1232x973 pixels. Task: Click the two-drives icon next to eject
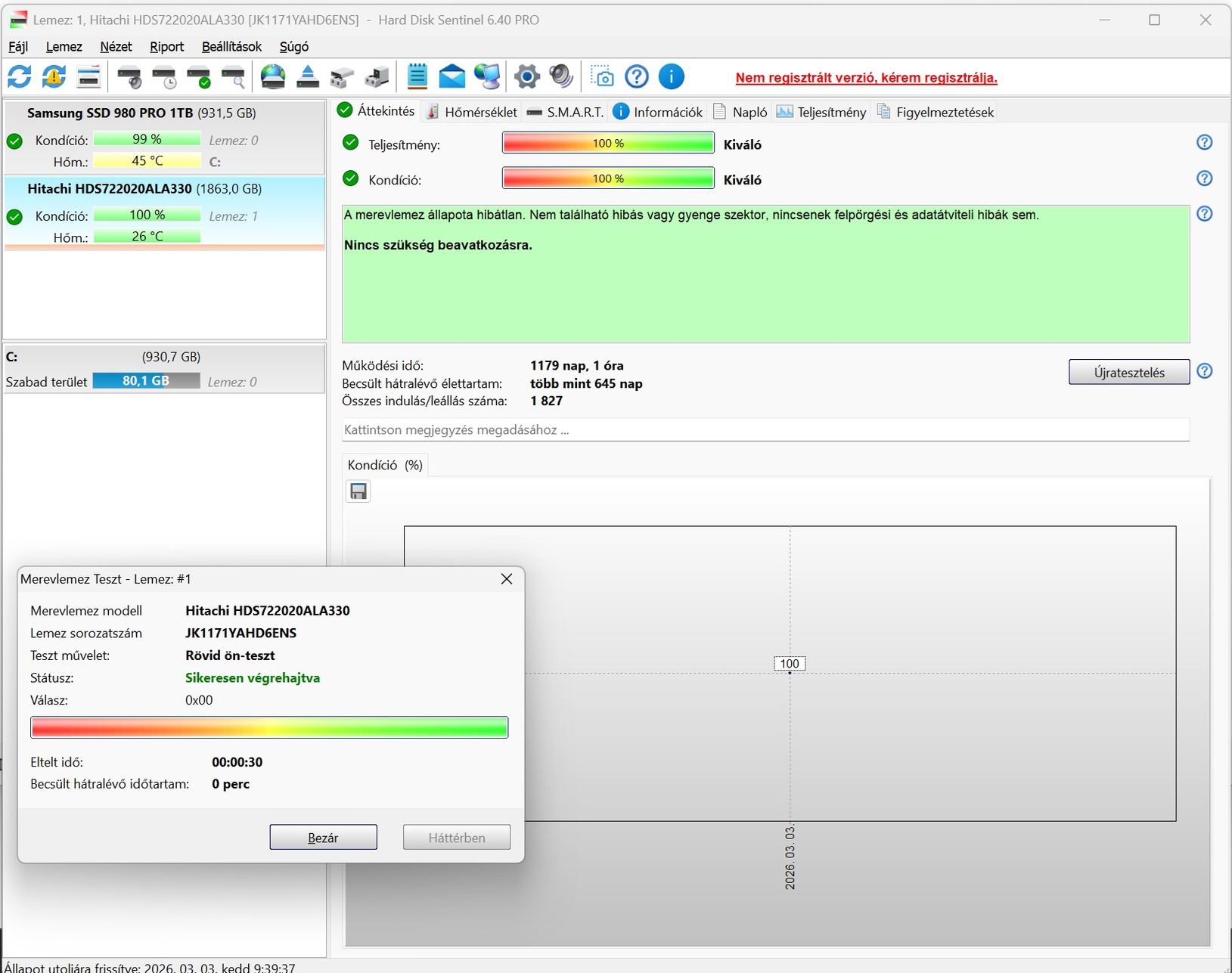pos(342,76)
